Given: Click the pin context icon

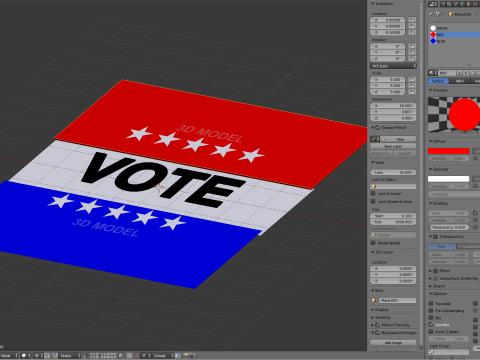Looking at the screenshot, I should pos(431,14).
